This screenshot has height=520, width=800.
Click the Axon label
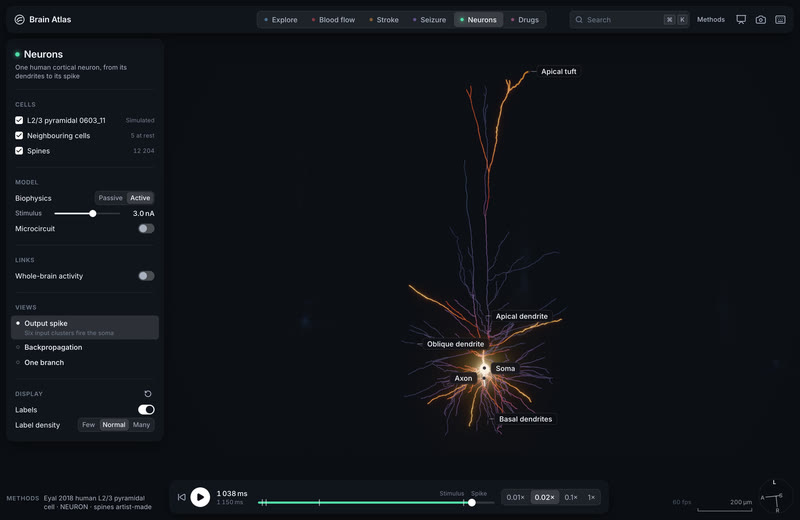coord(463,378)
